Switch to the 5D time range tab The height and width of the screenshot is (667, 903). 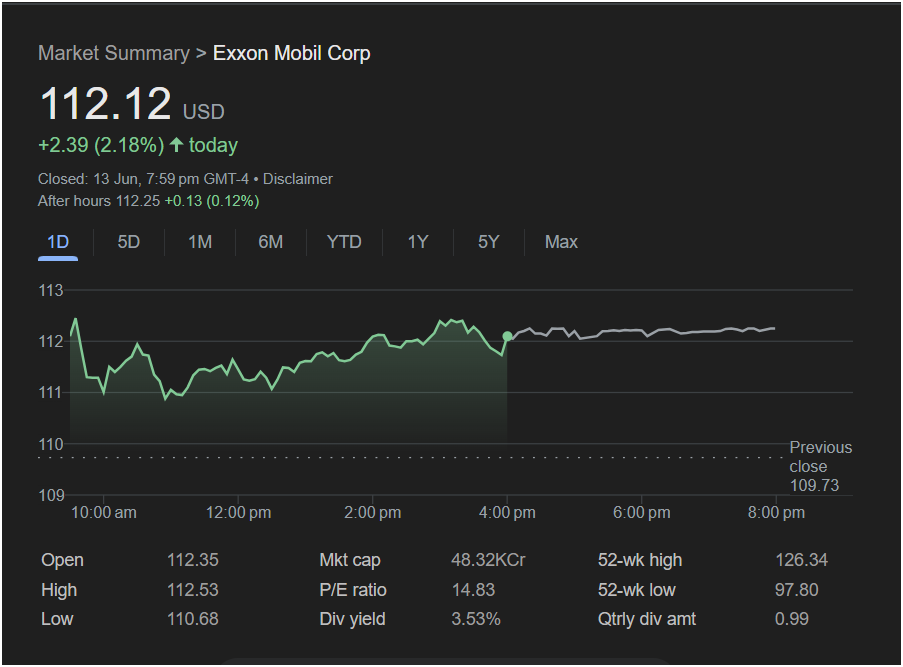tap(128, 242)
